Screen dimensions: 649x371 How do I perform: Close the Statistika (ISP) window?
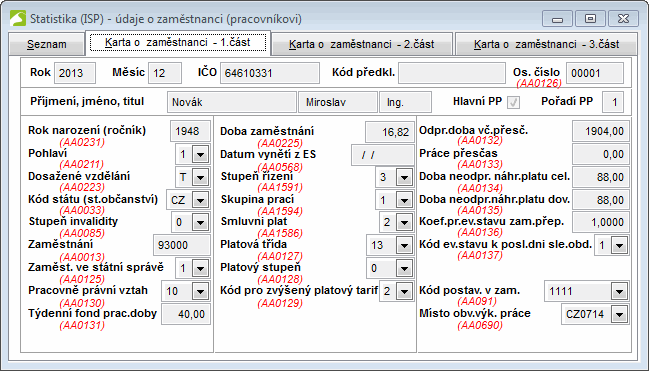[623, 19]
